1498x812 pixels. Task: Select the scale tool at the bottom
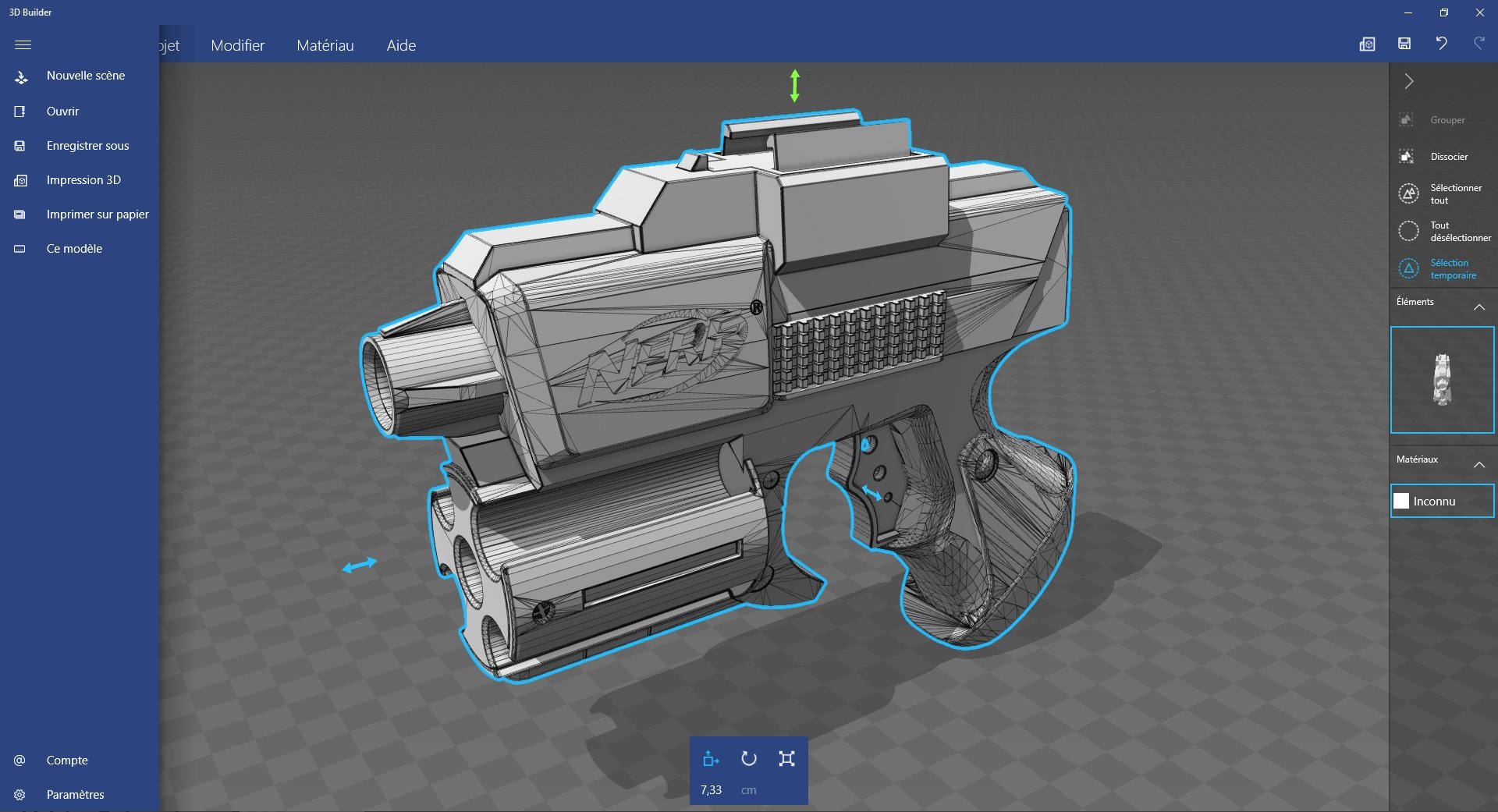tap(788, 758)
